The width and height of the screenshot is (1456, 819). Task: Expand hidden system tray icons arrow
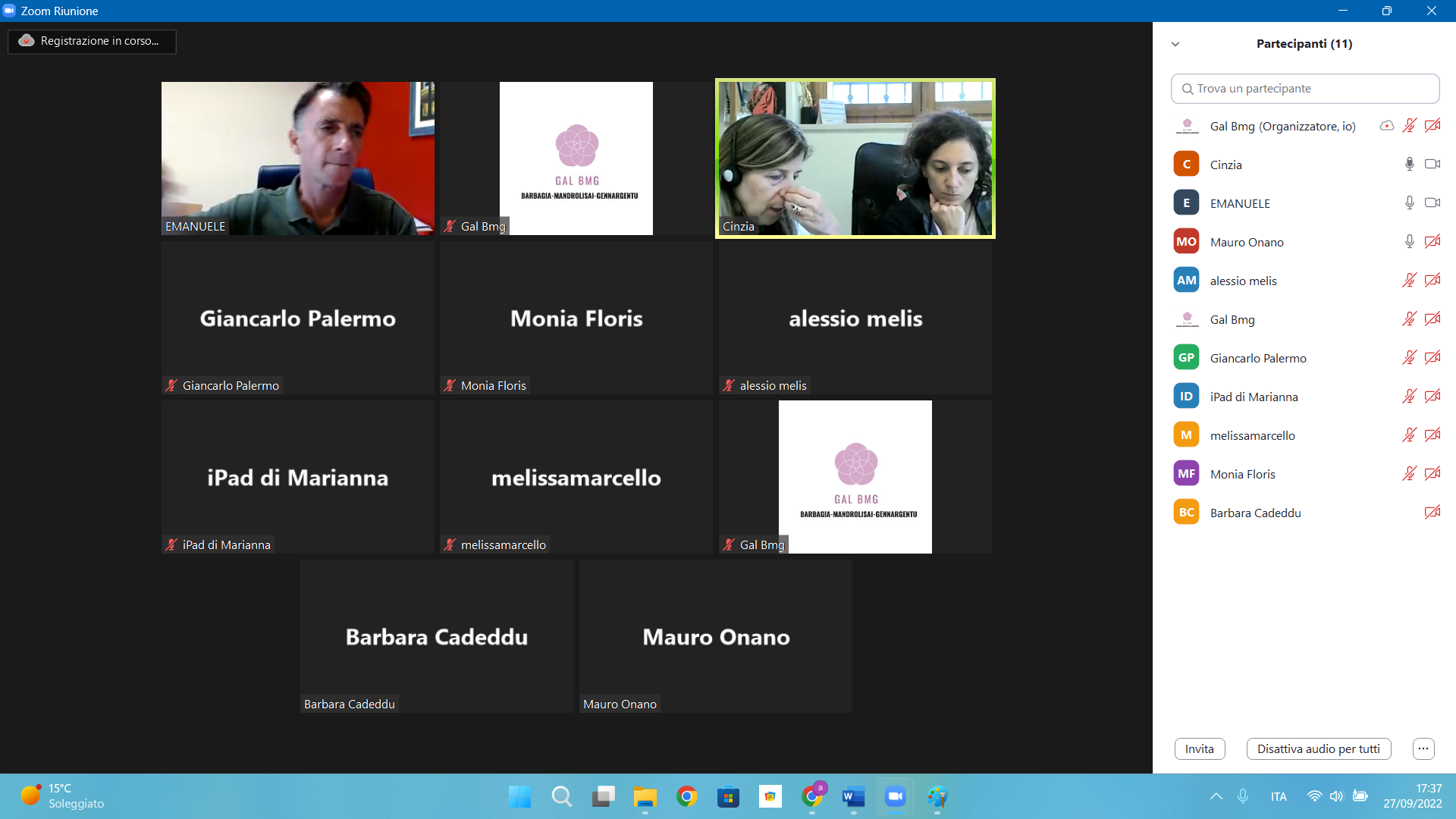(1216, 796)
